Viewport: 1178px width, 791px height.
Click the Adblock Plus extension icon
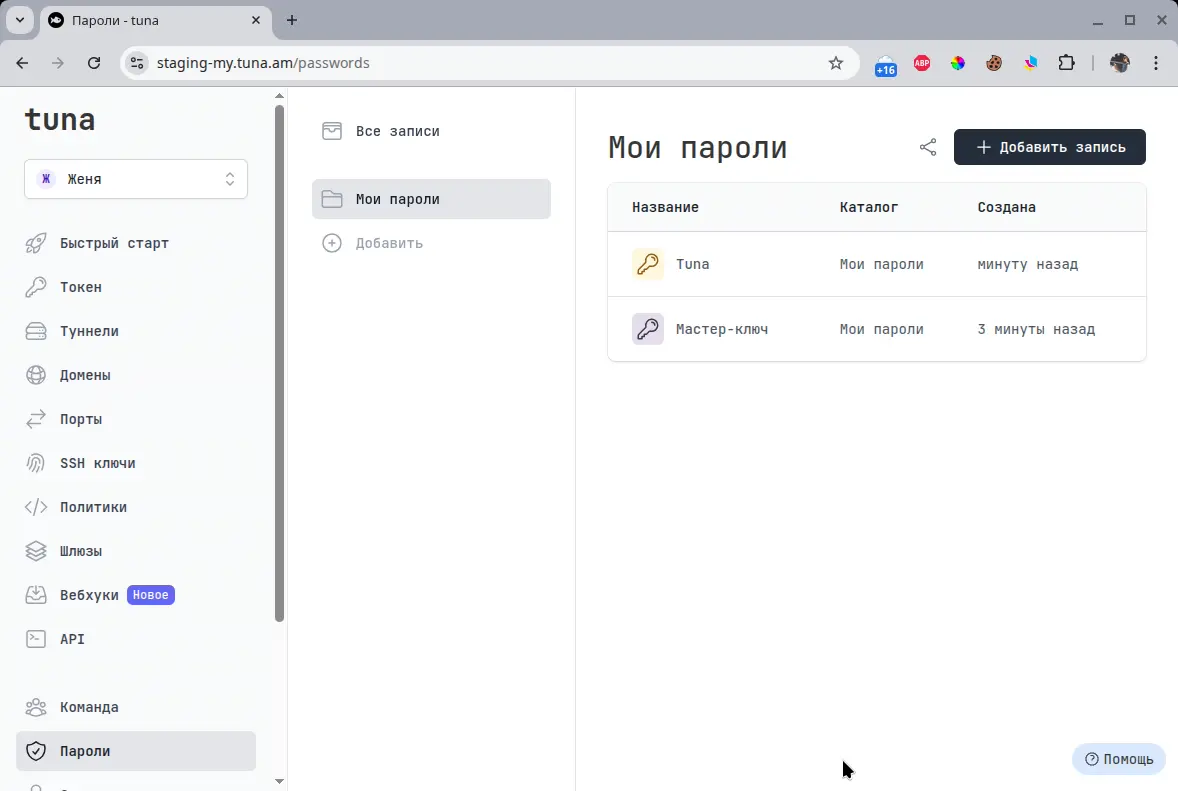tap(921, 63)
